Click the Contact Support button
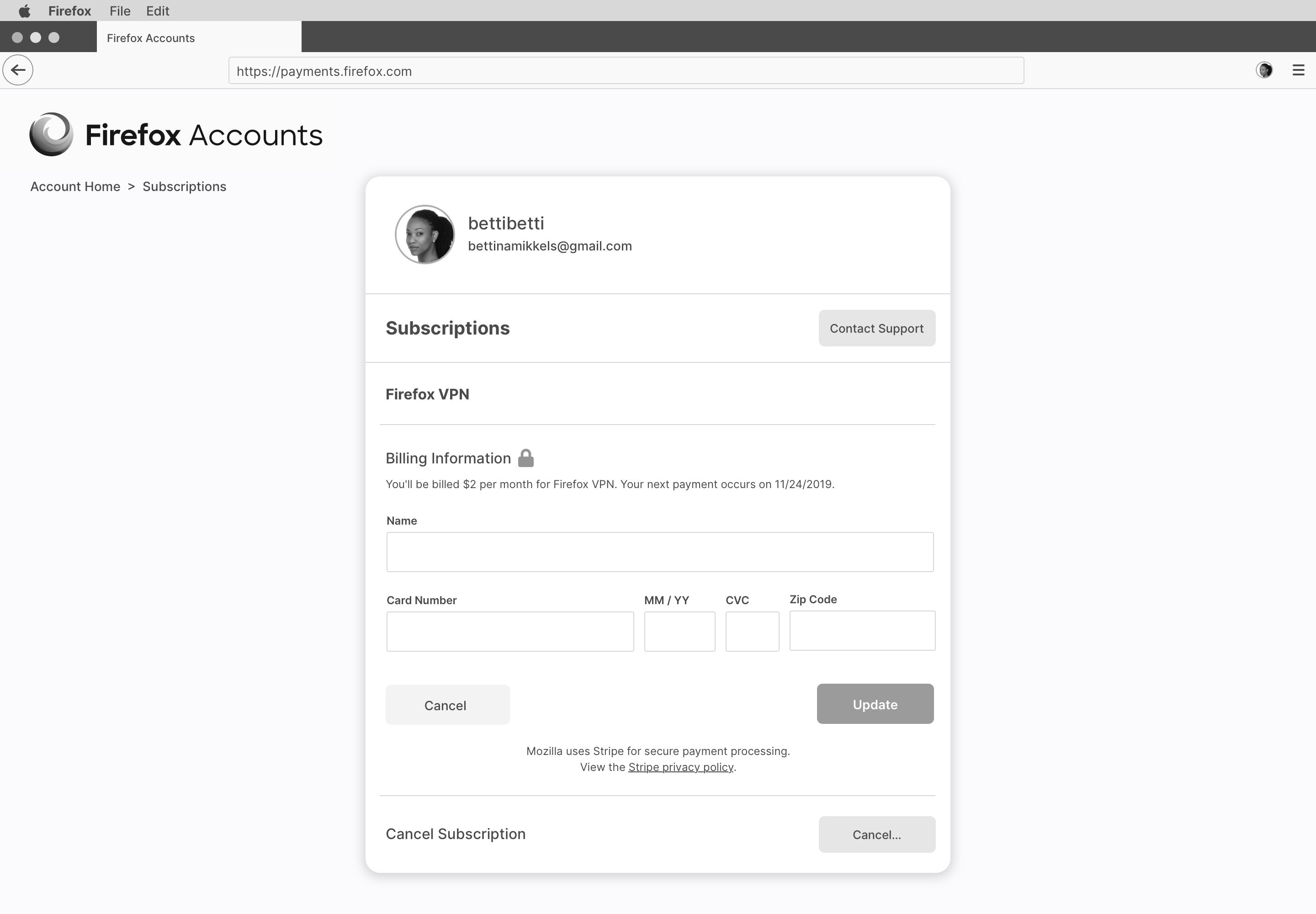The image size is (1316, 914). click(x=877, y=328)
